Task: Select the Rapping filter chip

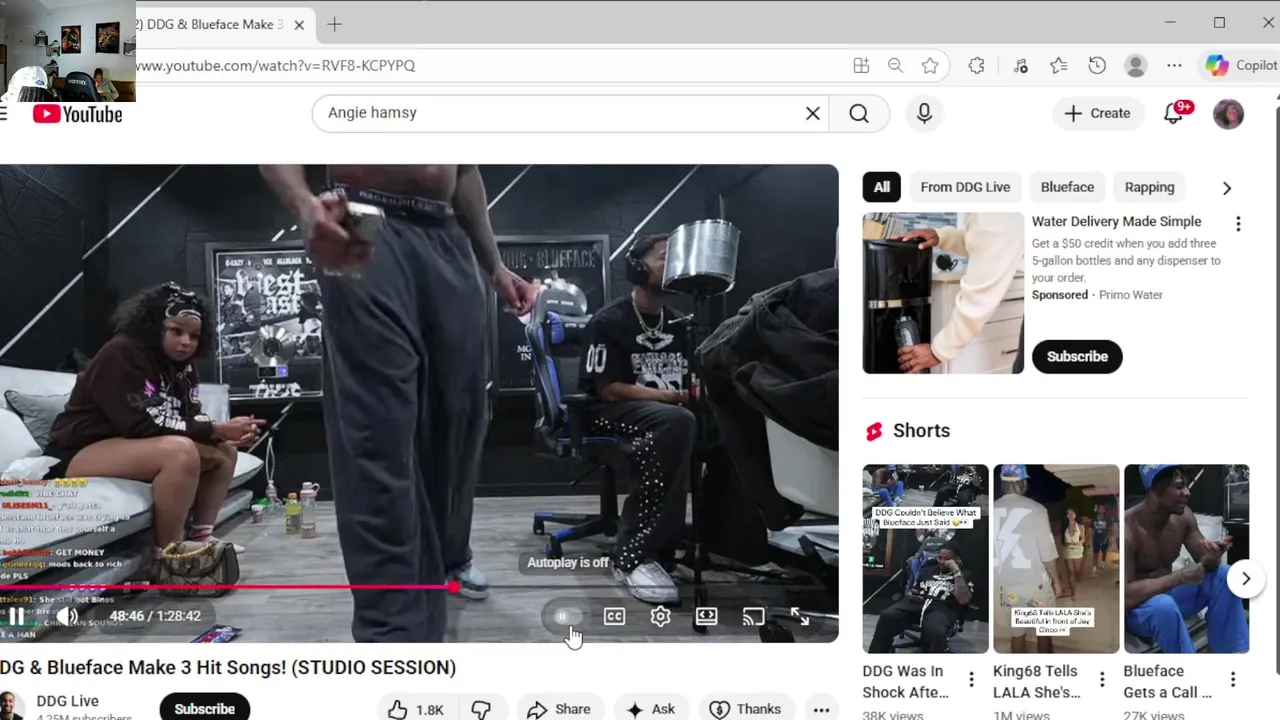Action: (x=1149, y=187)
